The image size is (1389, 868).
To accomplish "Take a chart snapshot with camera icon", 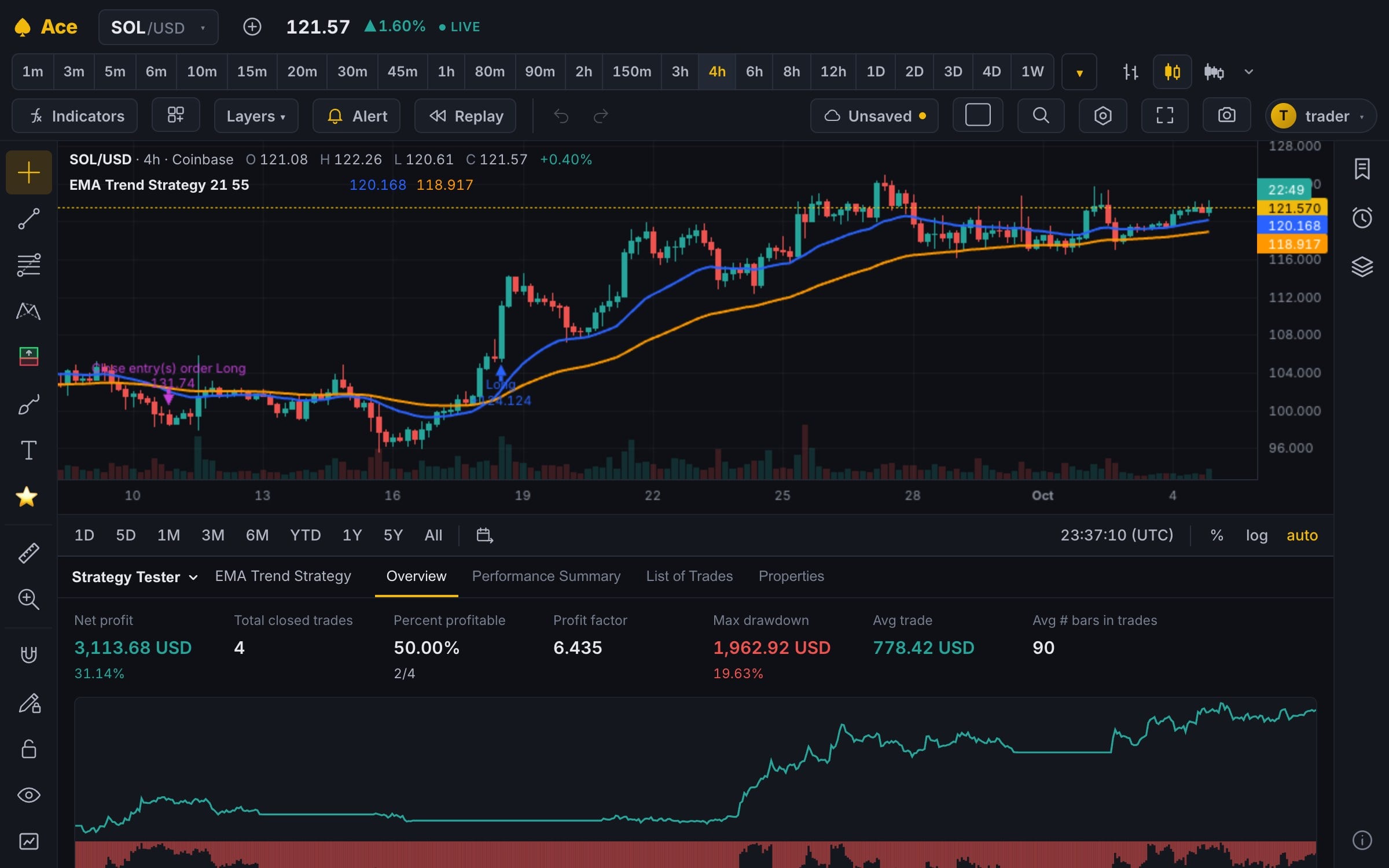I will click(1226, 116).
